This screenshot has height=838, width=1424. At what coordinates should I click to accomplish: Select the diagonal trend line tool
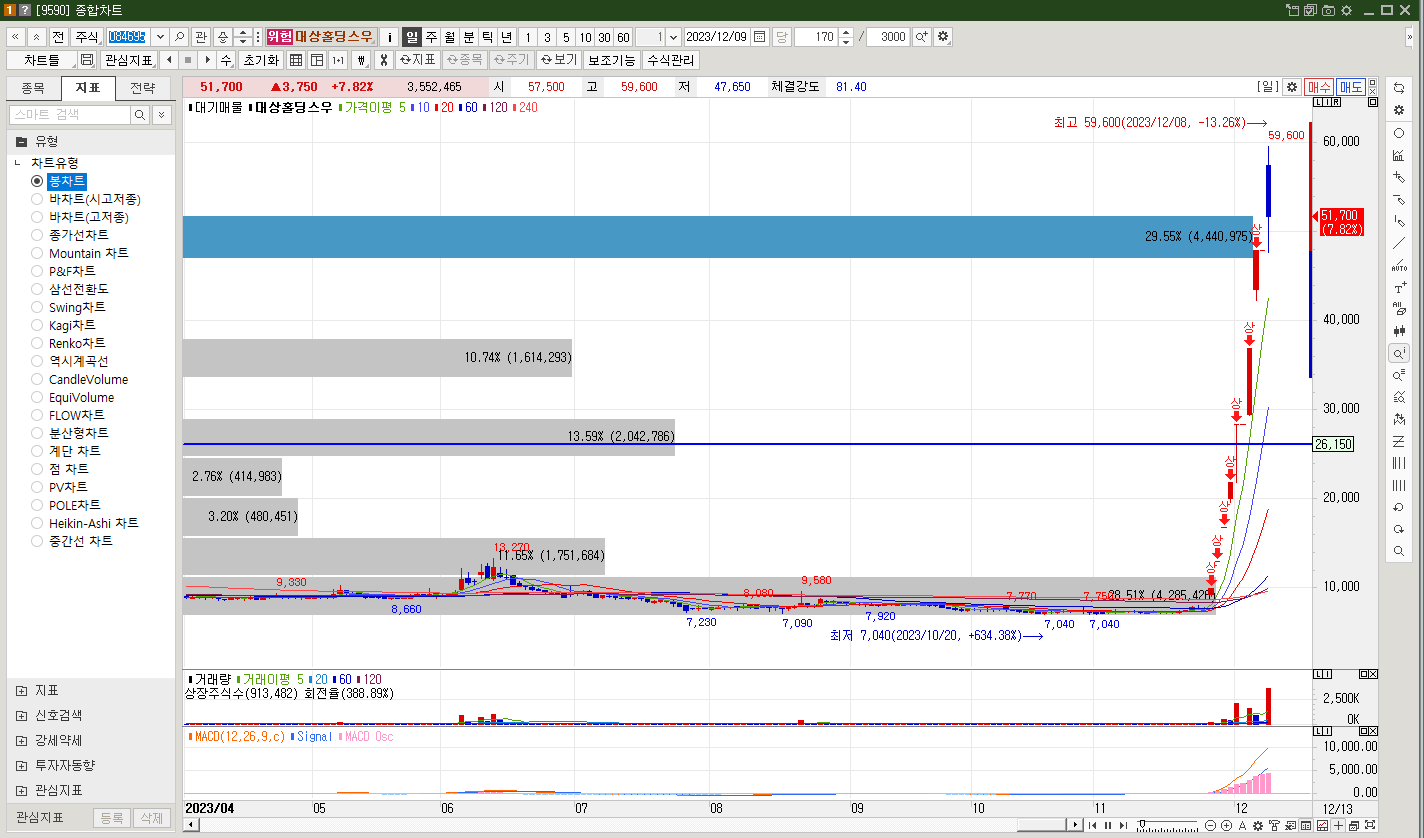click(x=1399, y=243)
